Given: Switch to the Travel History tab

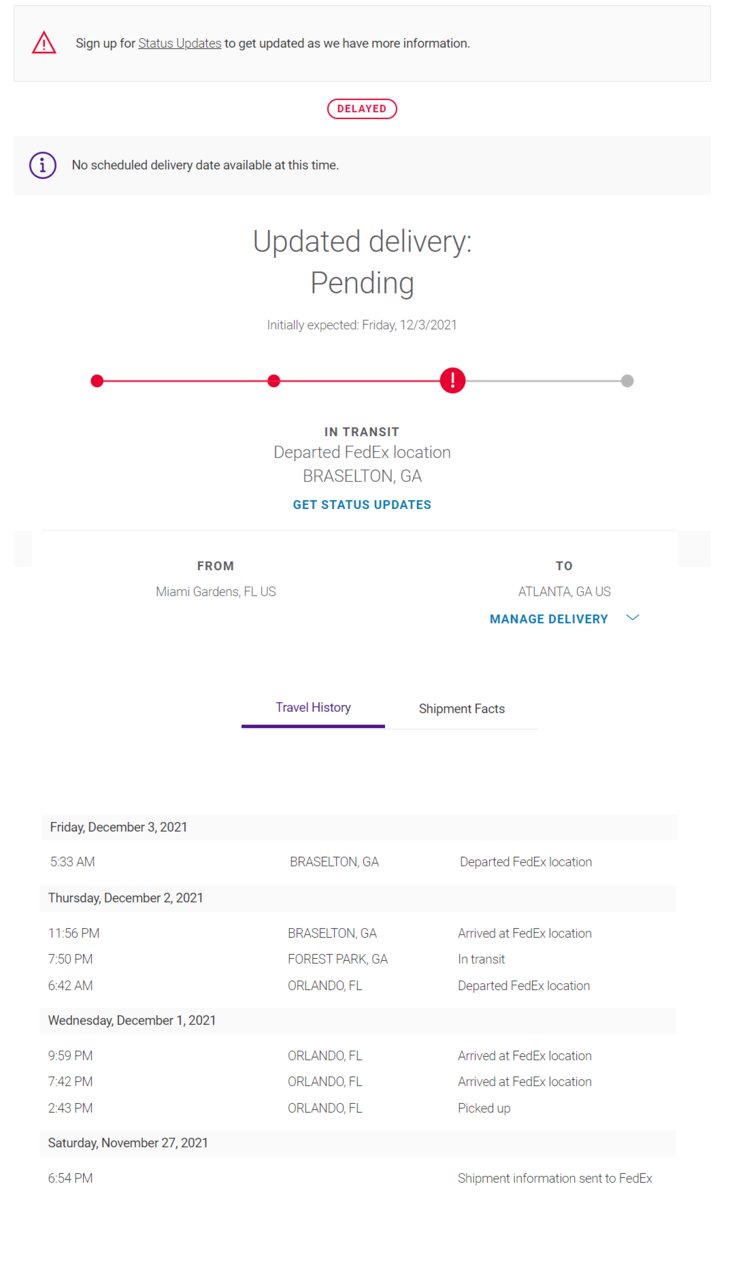Looking at the screenshot, I should click(313, 708).
